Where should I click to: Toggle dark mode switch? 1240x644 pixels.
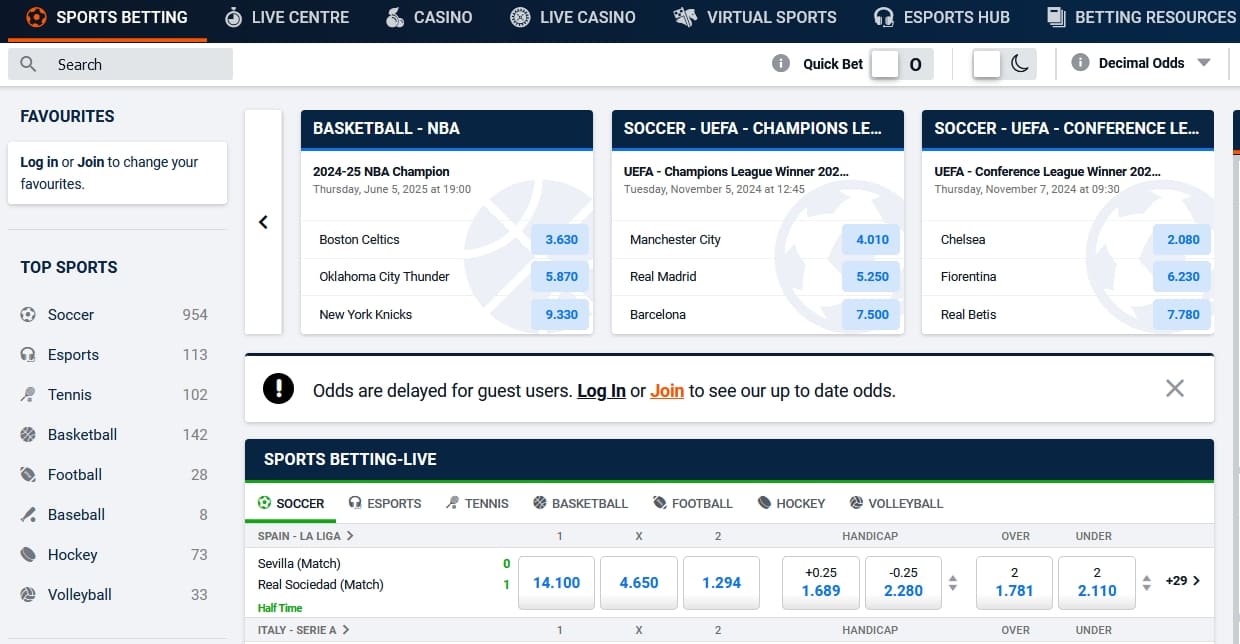pyautogui.click(x=1003, y=64)
